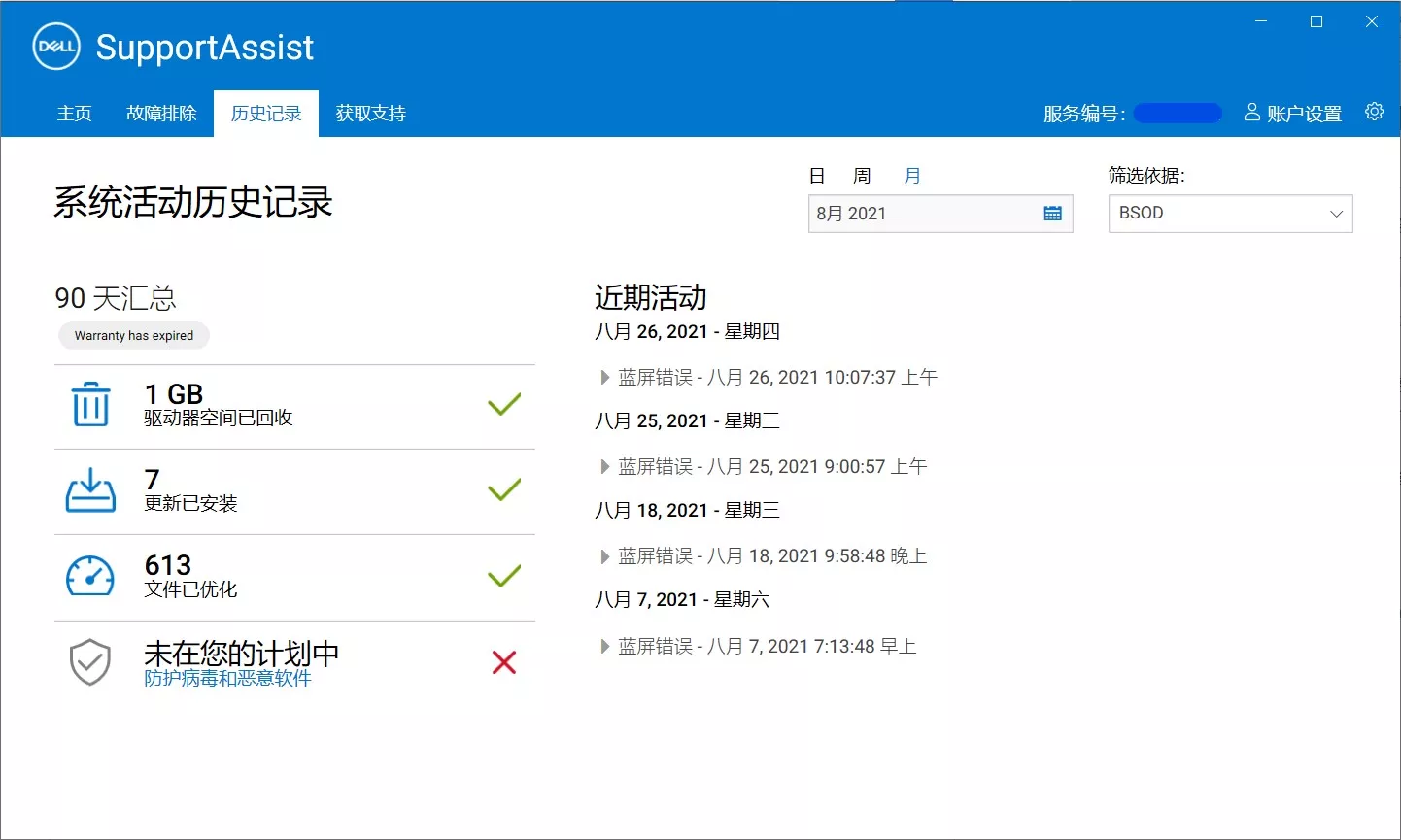Expand the 八月 25 blue screen error entry
The width and height of the screenshot is (1401, 840).
click(604, 466)
